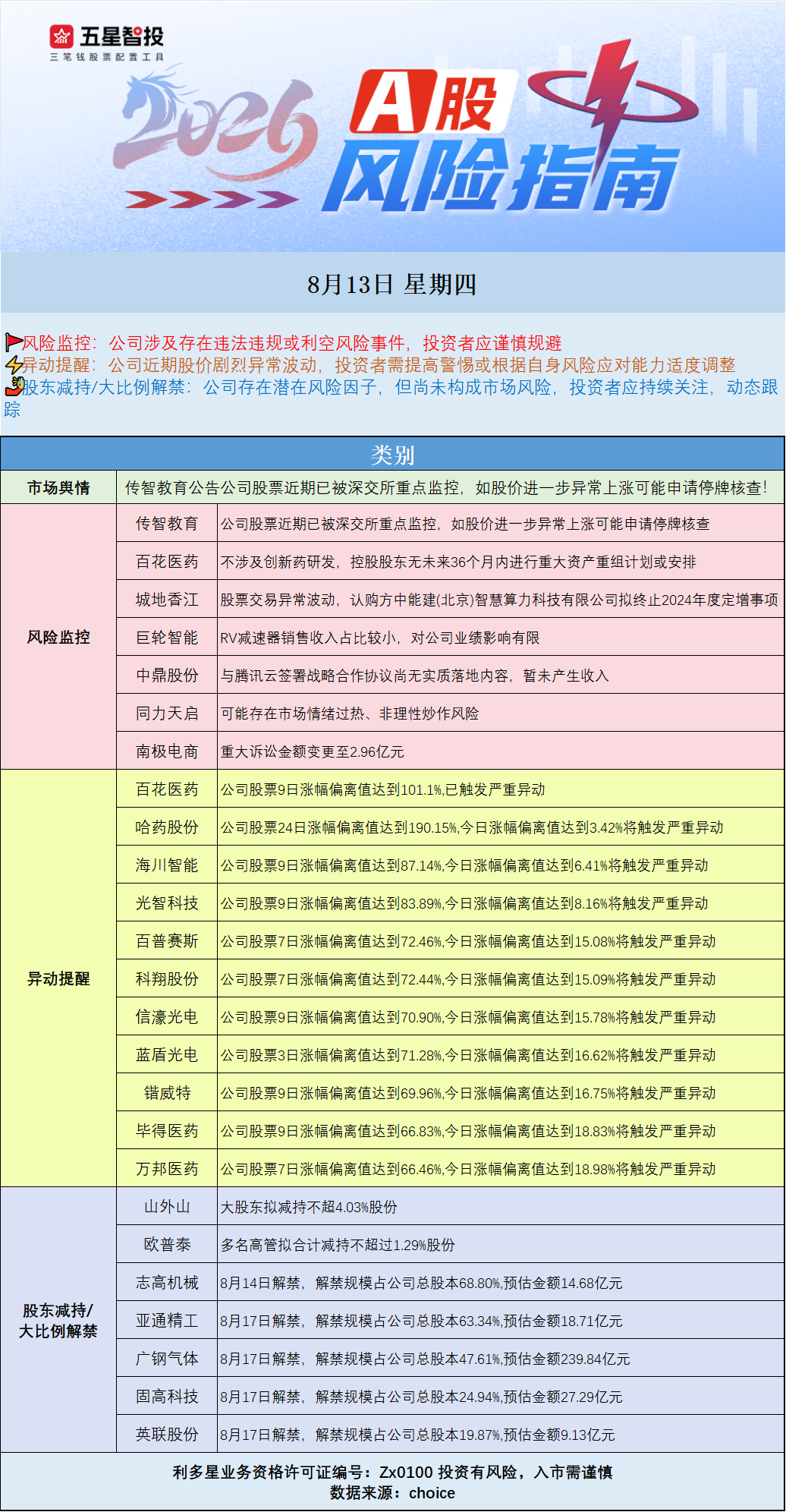Image resolution: width=786 pixels, height=1512 pixels.
Task: Click the 英联股份 stock name
Action: pos(167,1434)
